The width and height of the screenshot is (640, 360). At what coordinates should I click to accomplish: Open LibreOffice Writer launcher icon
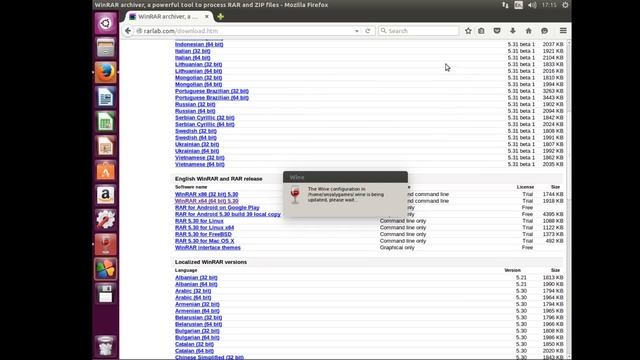point(106,97)
